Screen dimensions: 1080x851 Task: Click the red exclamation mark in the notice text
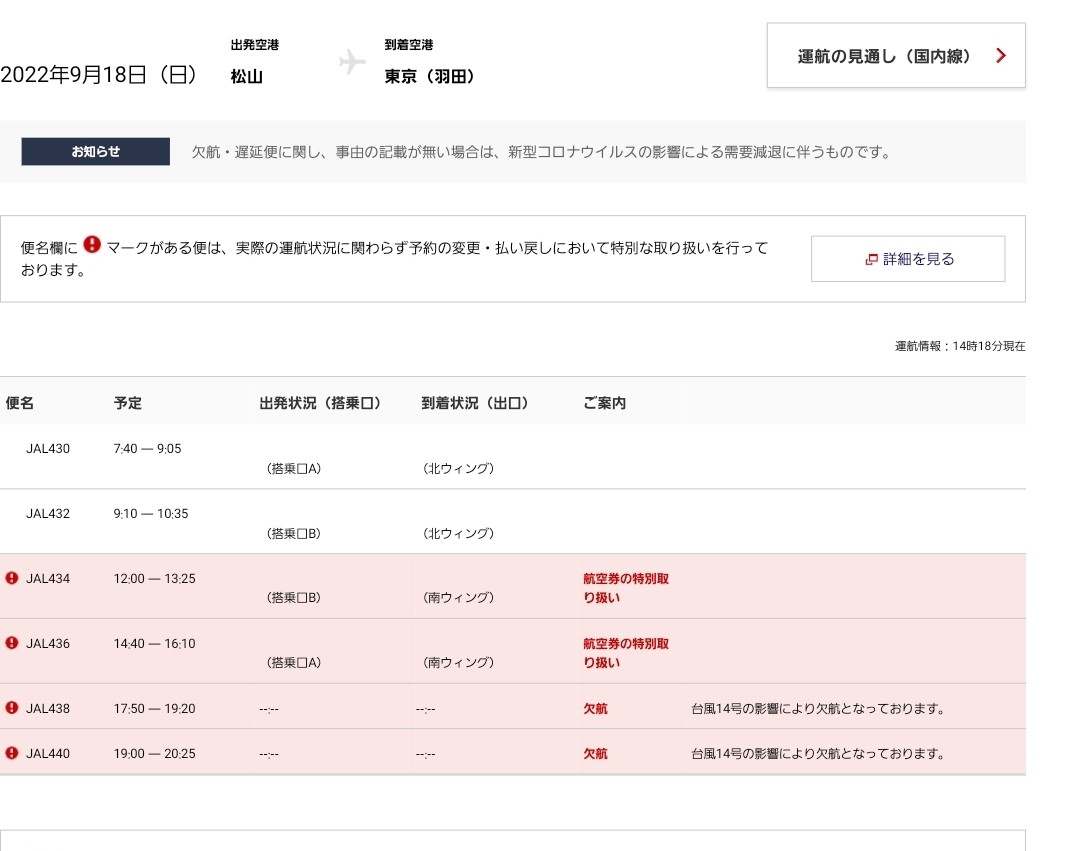[92, 244]
